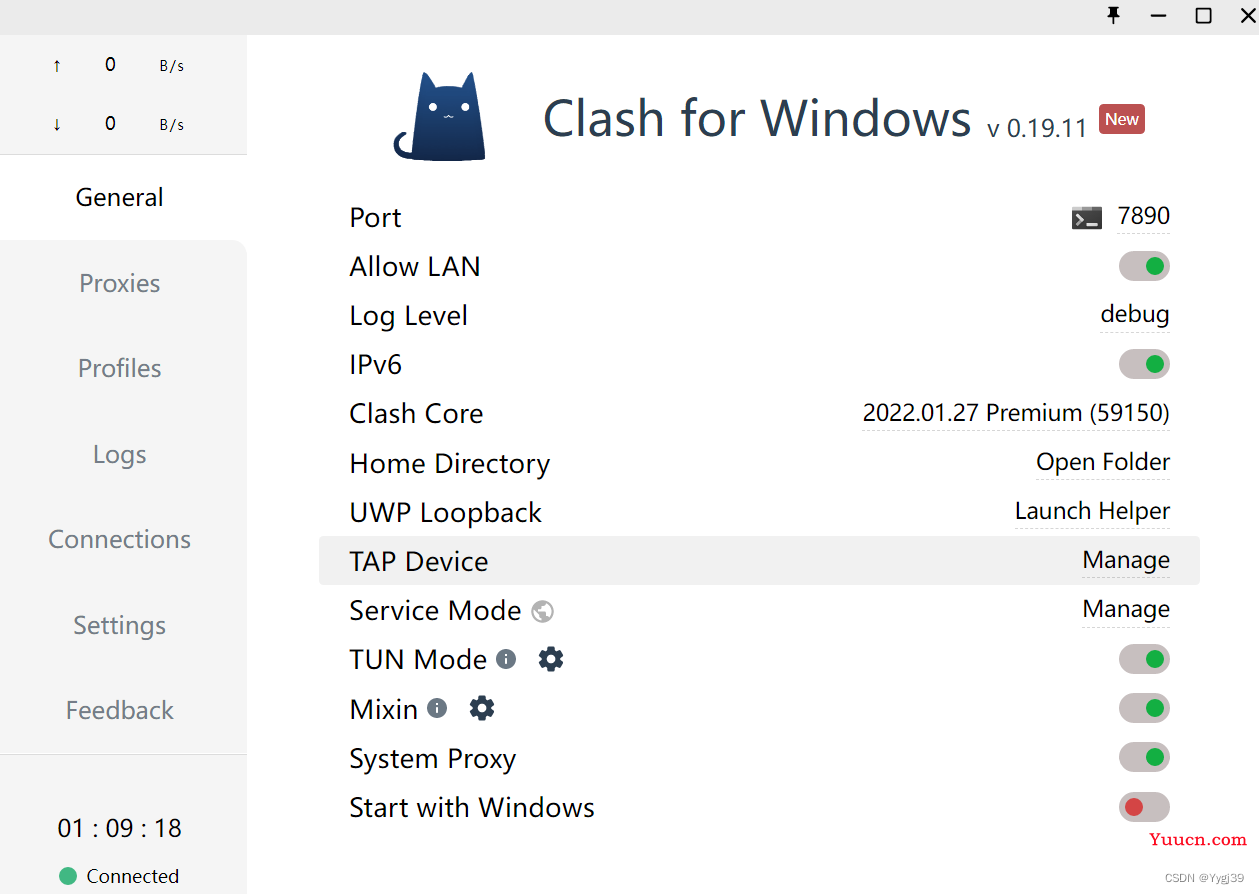
Task: Click Open Folder for Home Directory
Action: [x=1103, y=462]
